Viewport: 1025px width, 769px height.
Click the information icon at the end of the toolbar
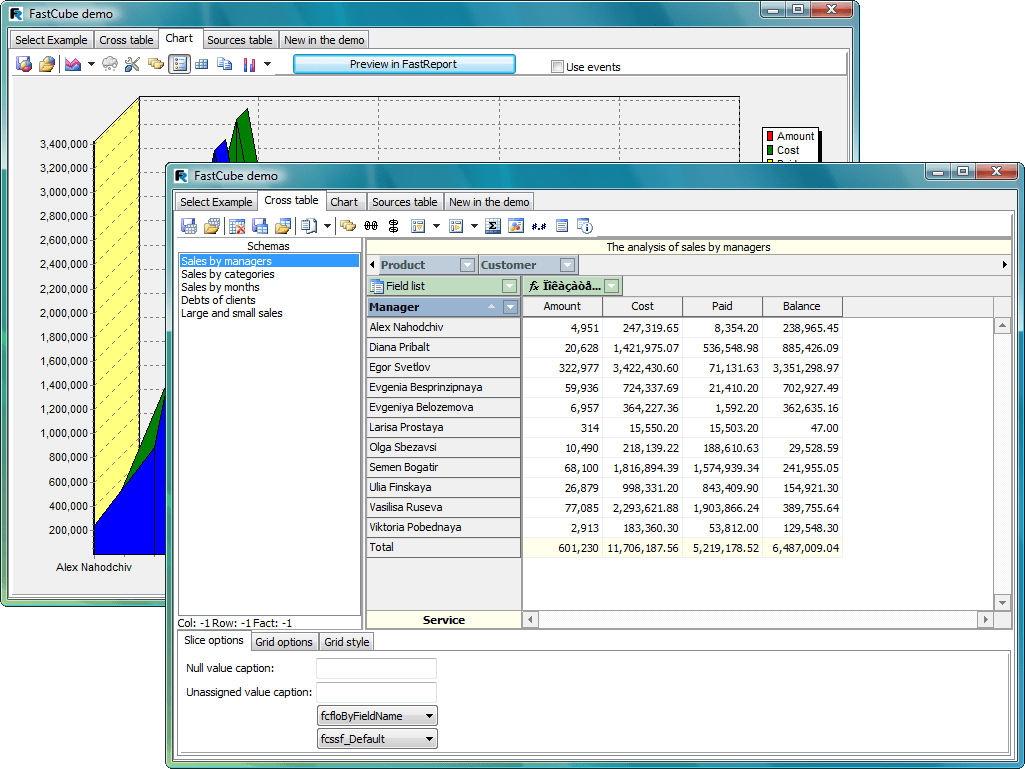[x=584, y=226]
